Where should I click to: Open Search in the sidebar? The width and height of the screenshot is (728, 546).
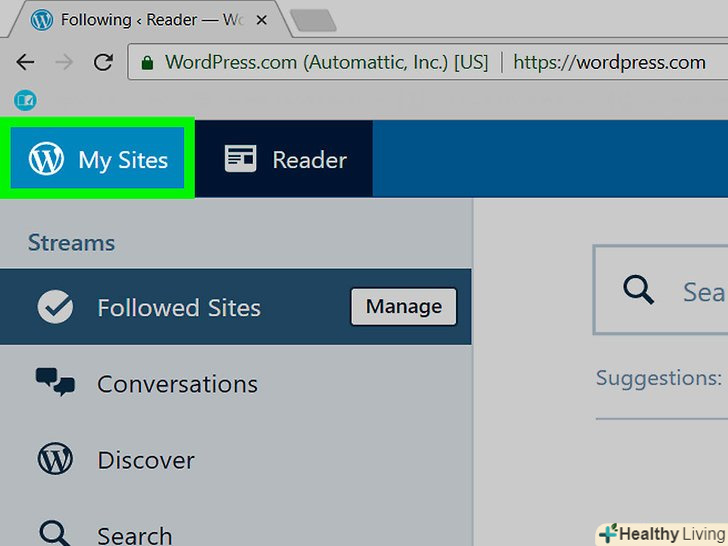click(235, 522)
